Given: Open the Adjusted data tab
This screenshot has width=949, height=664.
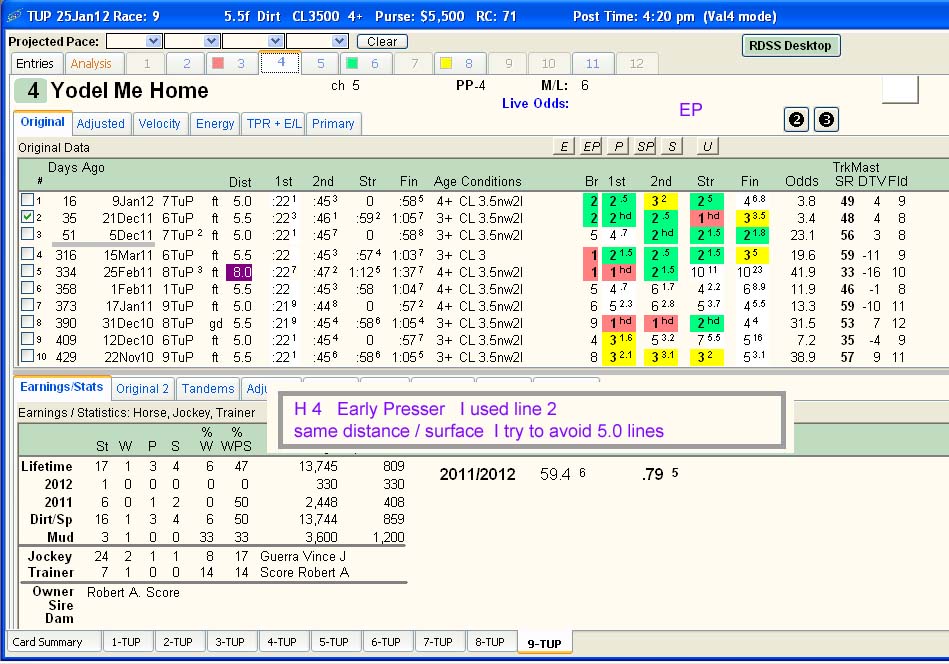Looking at the screenshot, I should point(100,123).
